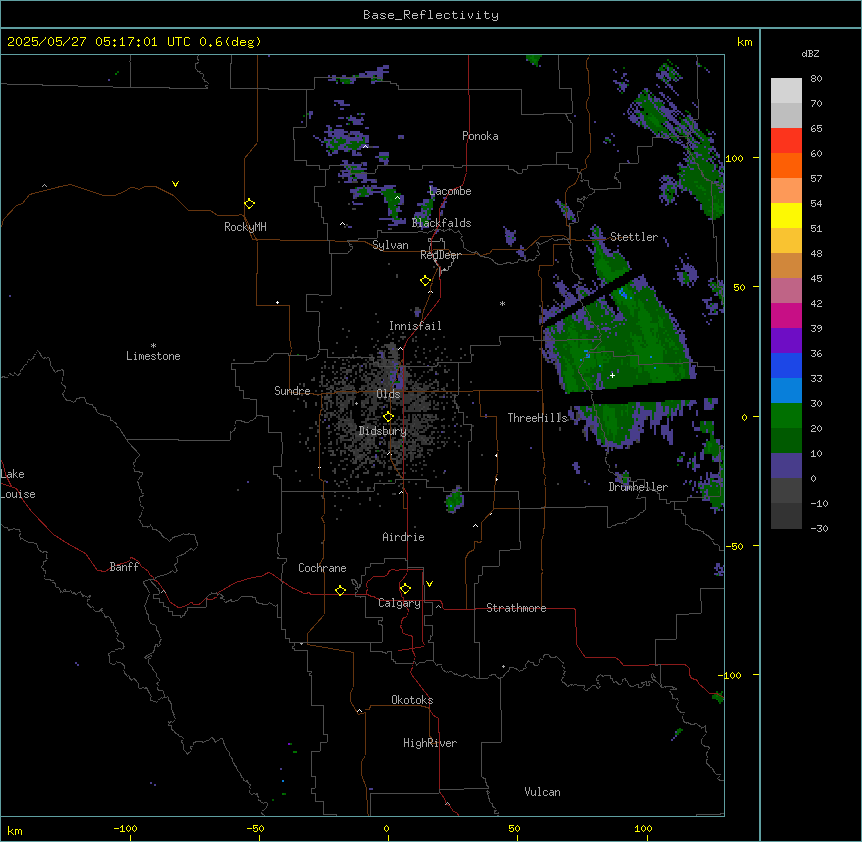Image resolution: width=862 pixels, height=842 pixels.
Task: Click the 45 value in dBZ legend
Action: [x=816, y=278]
